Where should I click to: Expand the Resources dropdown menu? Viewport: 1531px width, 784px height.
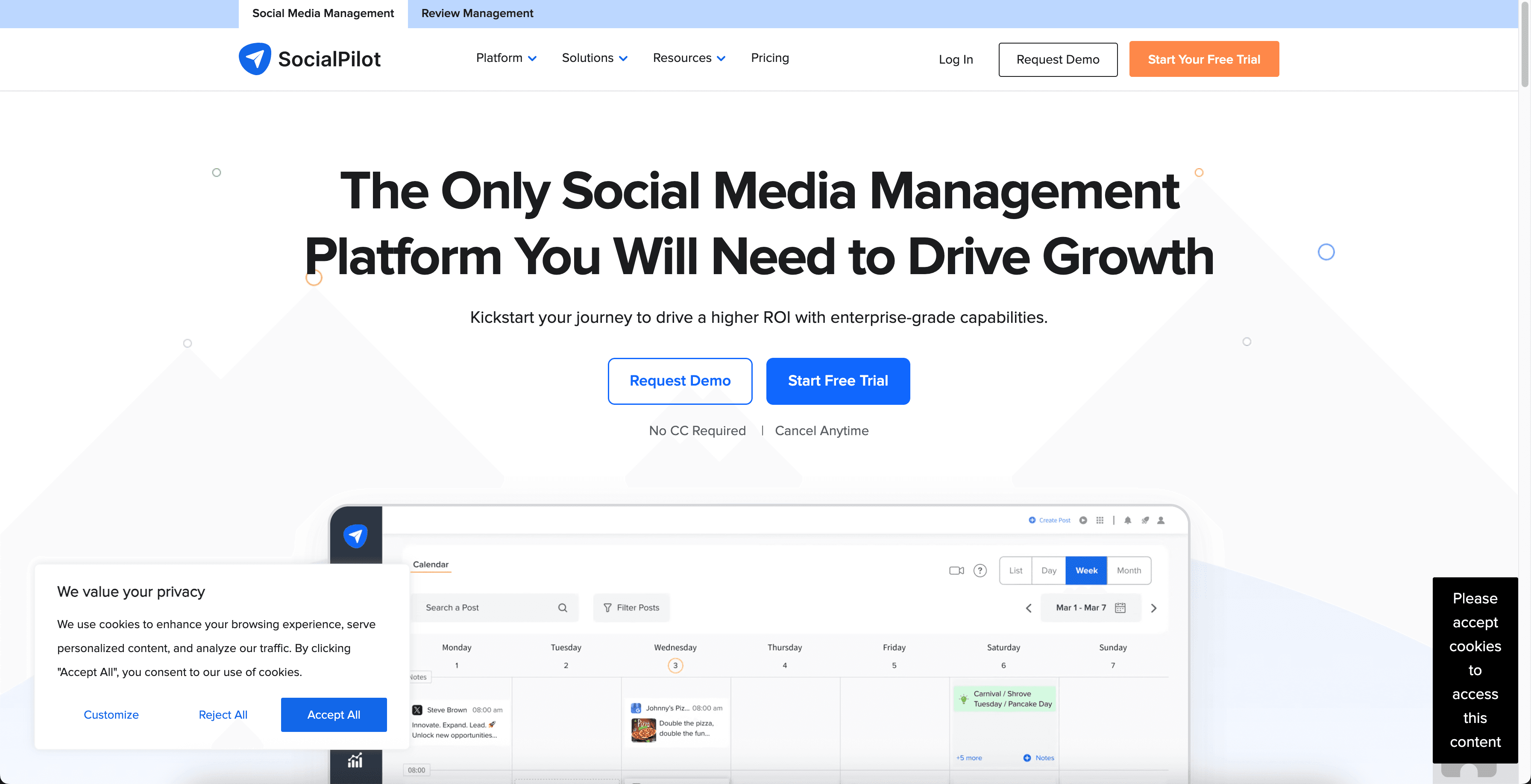coord(689,58)
